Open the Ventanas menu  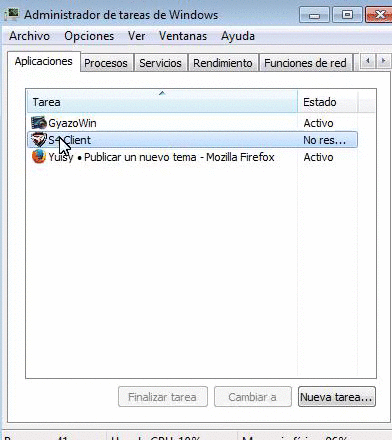tap(183, 36)
